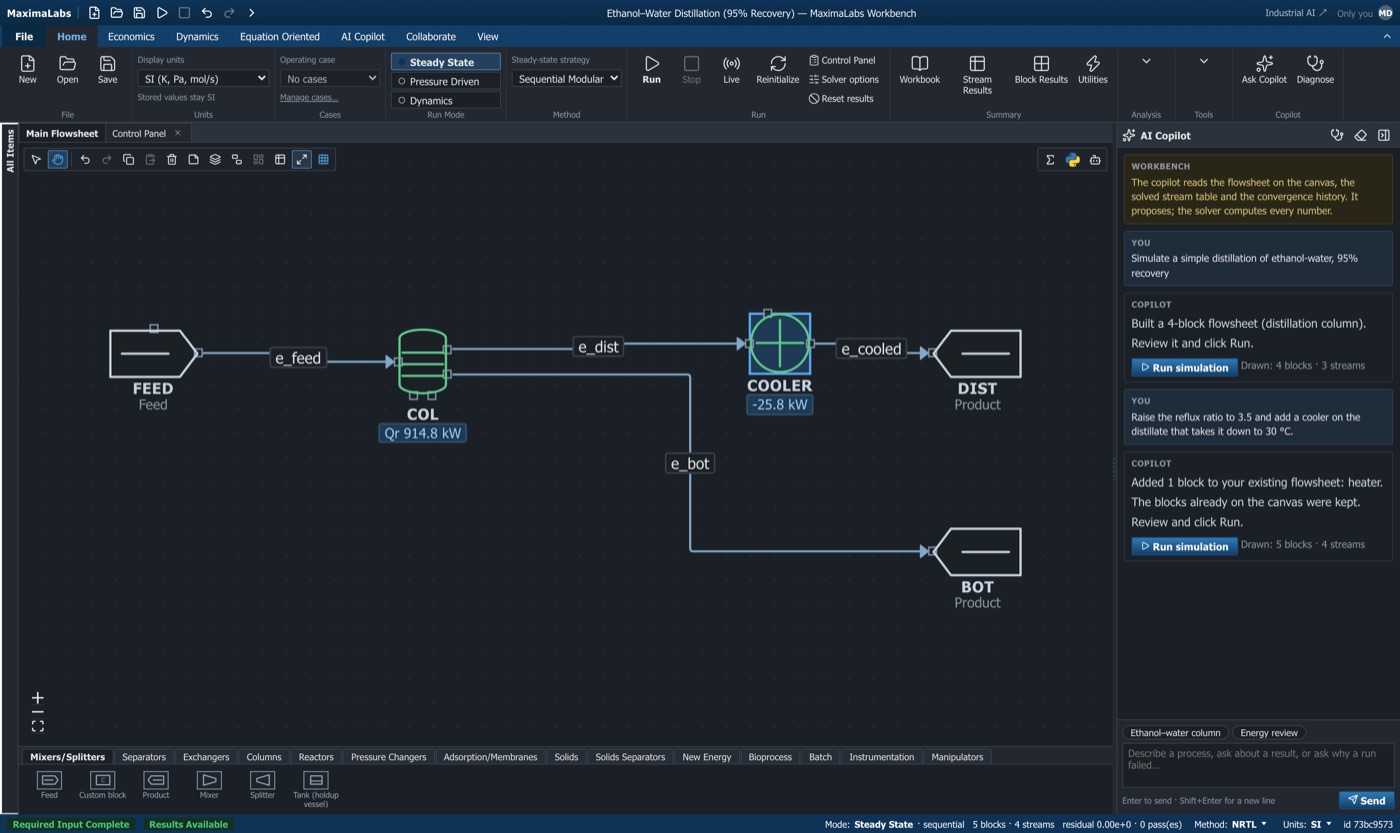Image resolution: width=1400 pixels, height=833 pixels.
Task: Clear chat with the eraser icon
Action: (x=1360, y=135)
